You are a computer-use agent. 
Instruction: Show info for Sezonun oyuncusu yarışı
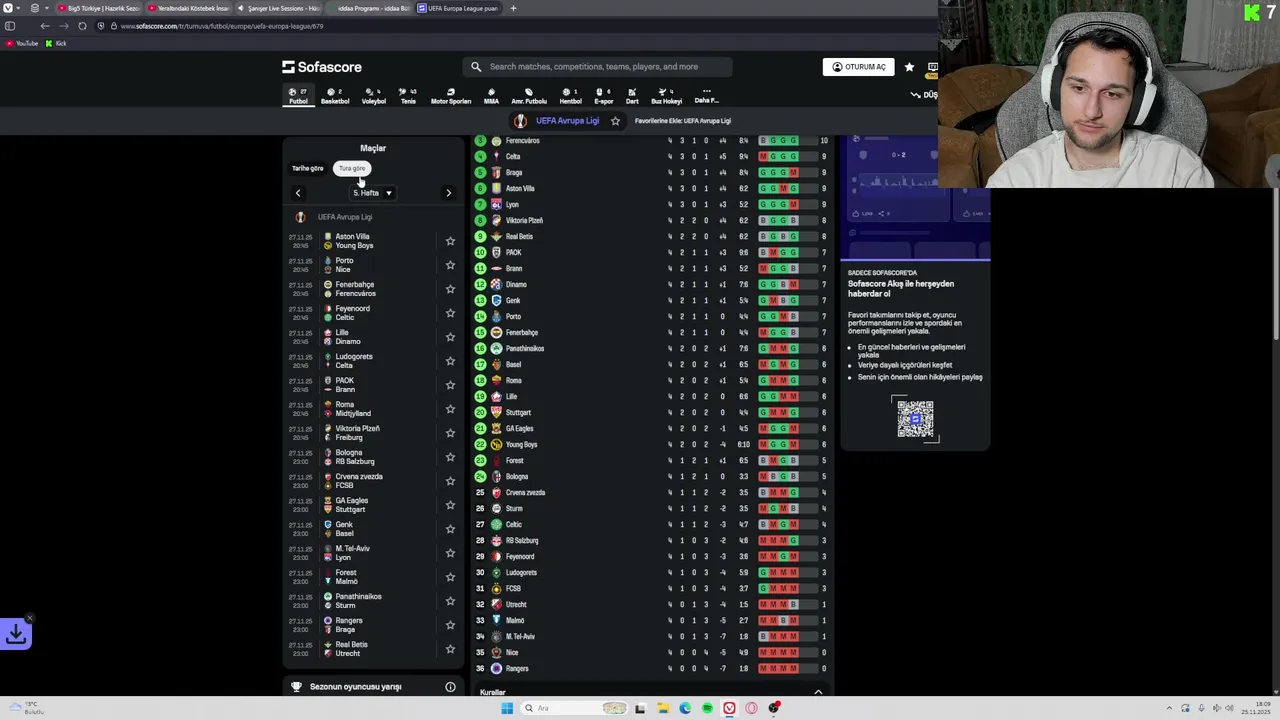pos(450,687)
